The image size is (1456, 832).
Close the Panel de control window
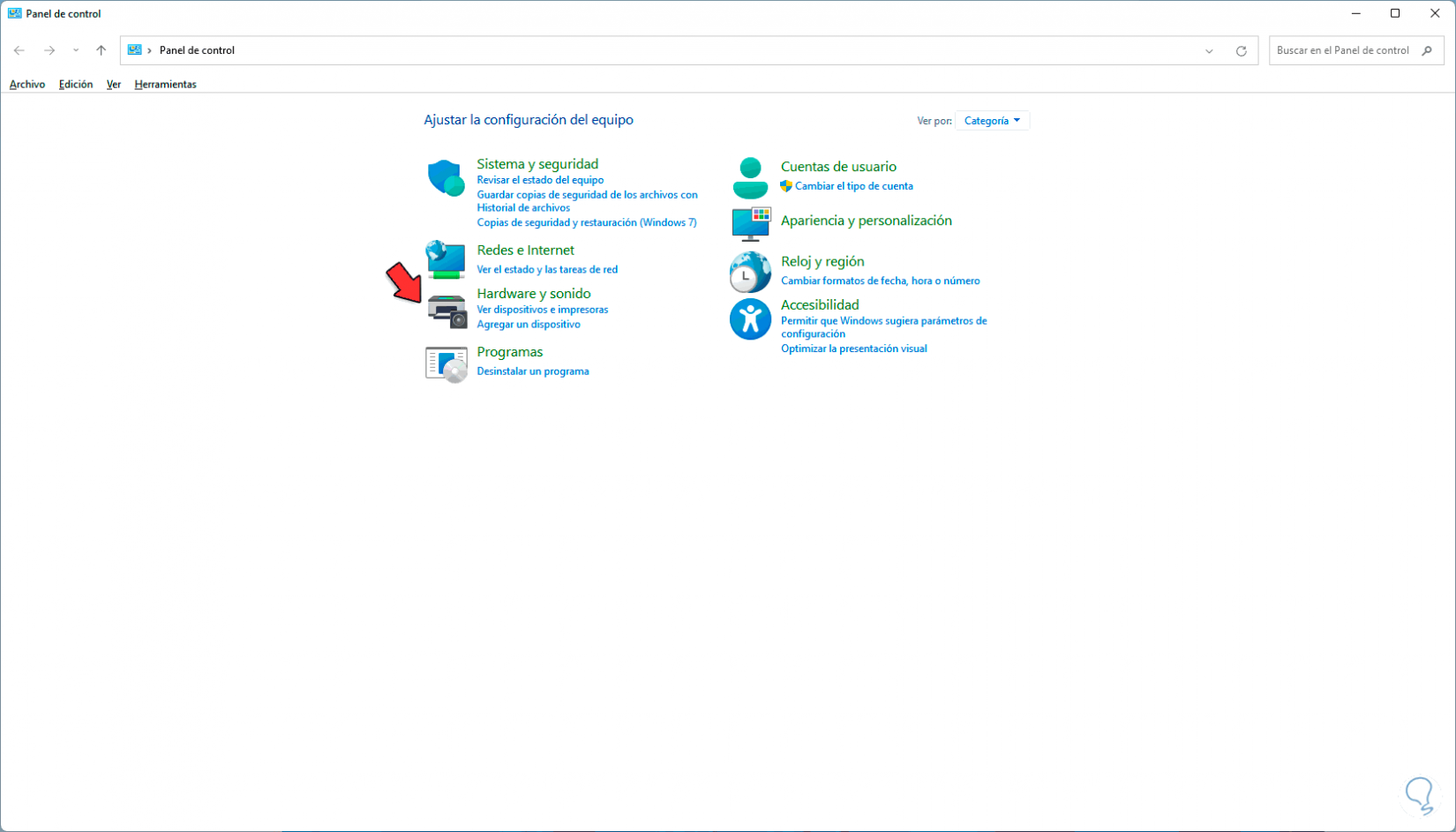pyautogui.click(x=1435, y=13)
